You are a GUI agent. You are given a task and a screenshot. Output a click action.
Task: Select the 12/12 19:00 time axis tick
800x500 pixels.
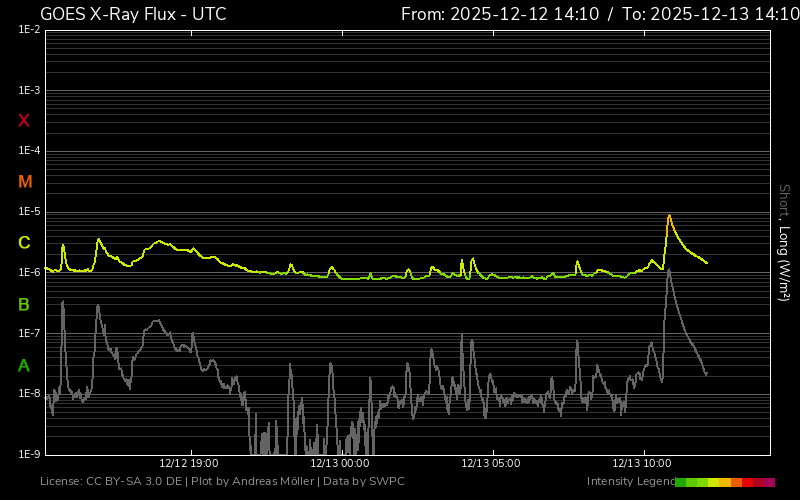tap(188, 463)
